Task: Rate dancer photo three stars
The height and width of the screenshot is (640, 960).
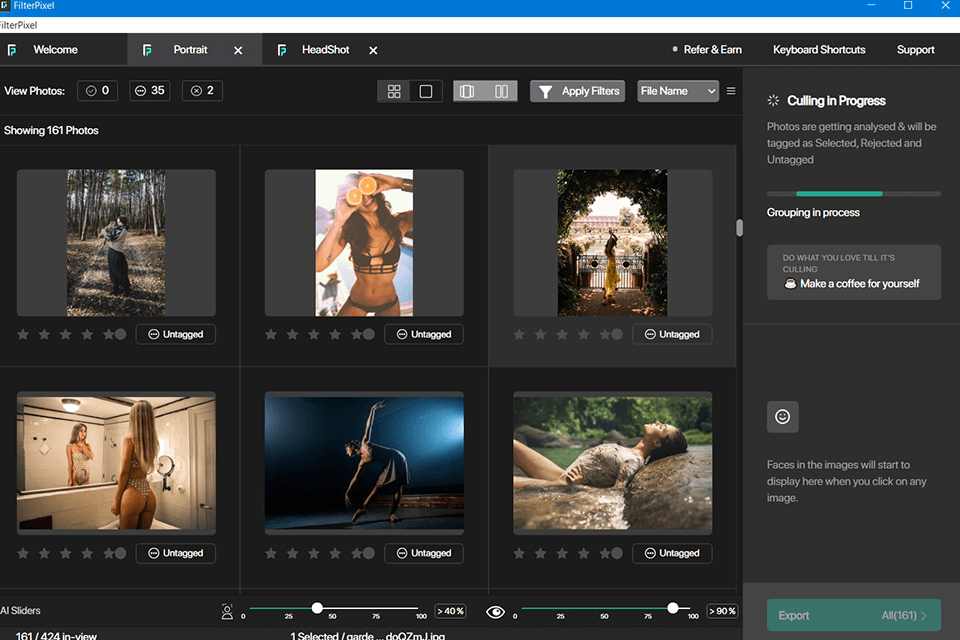Action: 313,553
